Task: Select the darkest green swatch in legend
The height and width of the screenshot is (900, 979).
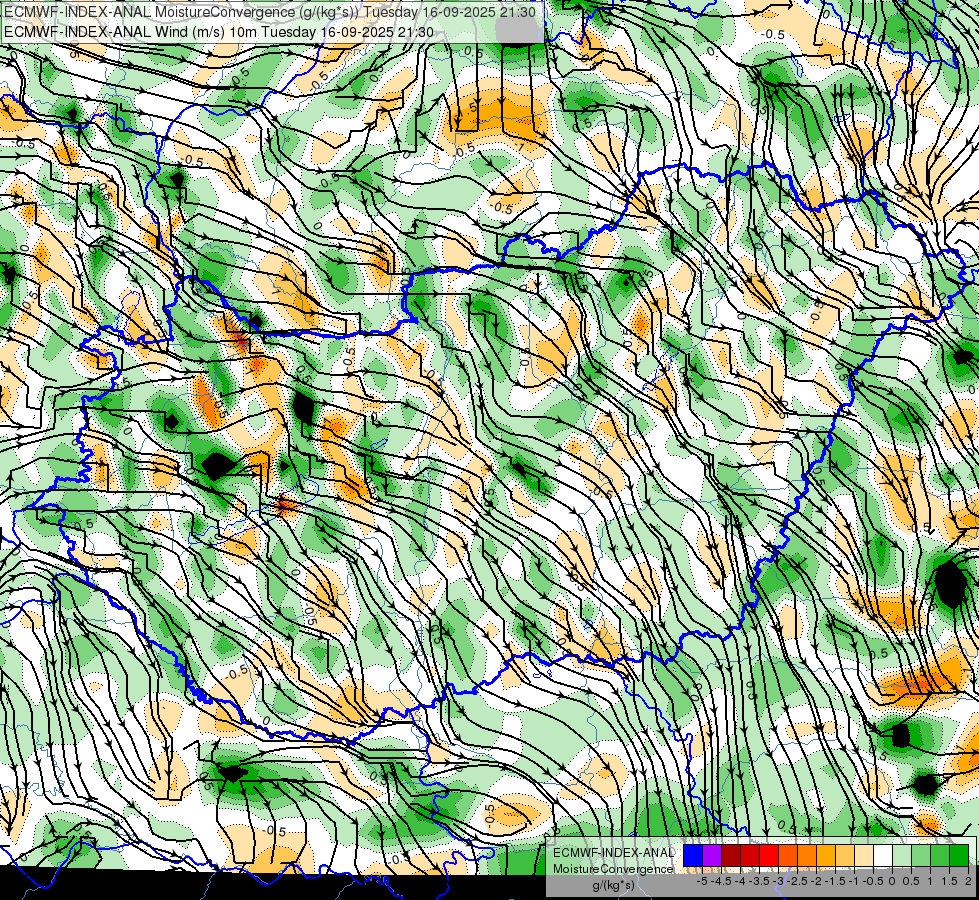Action: tap(960, 856)
